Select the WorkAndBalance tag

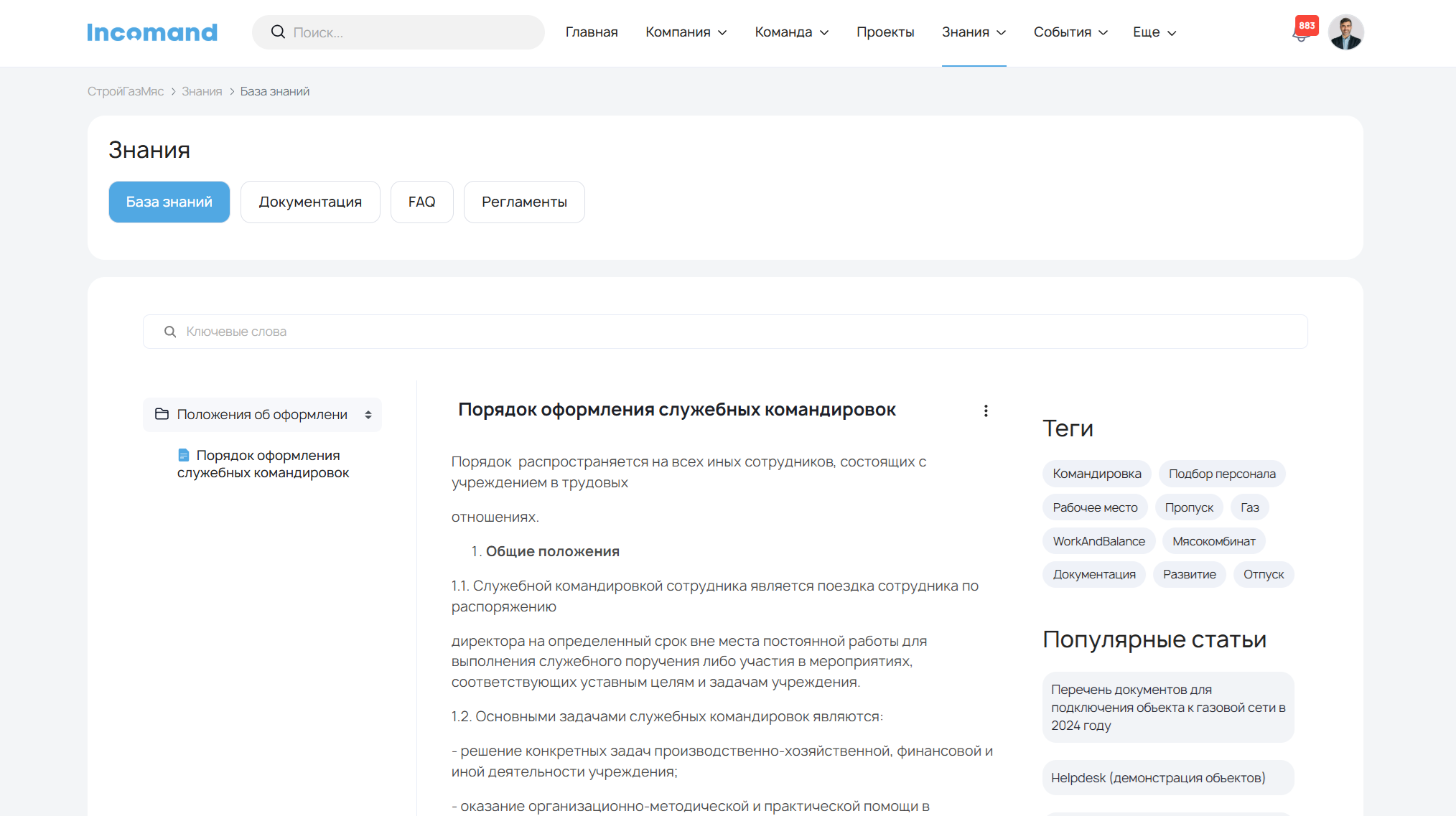1098,541
